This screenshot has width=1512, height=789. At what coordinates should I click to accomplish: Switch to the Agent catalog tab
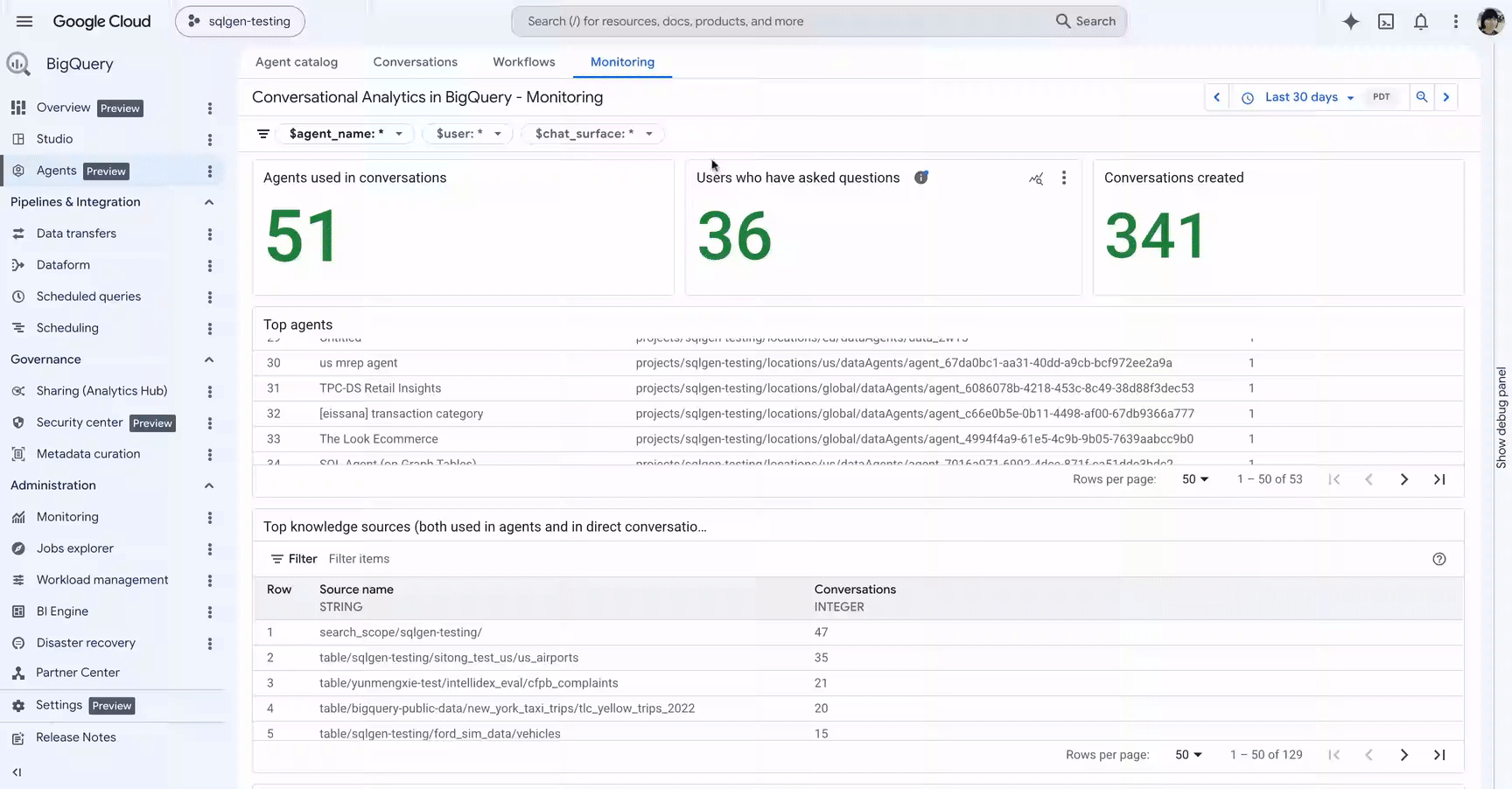pyautogui.click(x=297, y=62)
